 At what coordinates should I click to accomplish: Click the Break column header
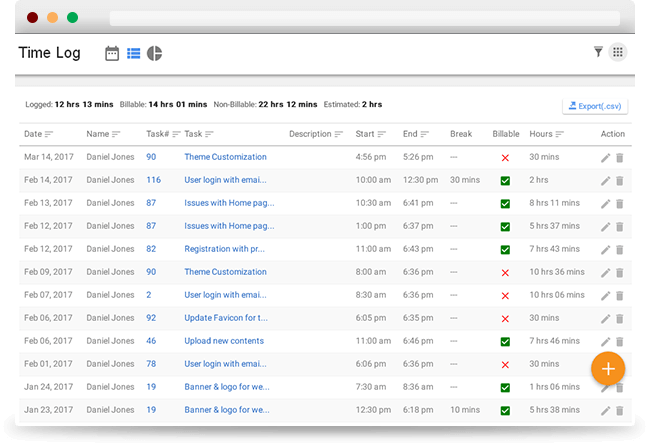click(461, 134)
